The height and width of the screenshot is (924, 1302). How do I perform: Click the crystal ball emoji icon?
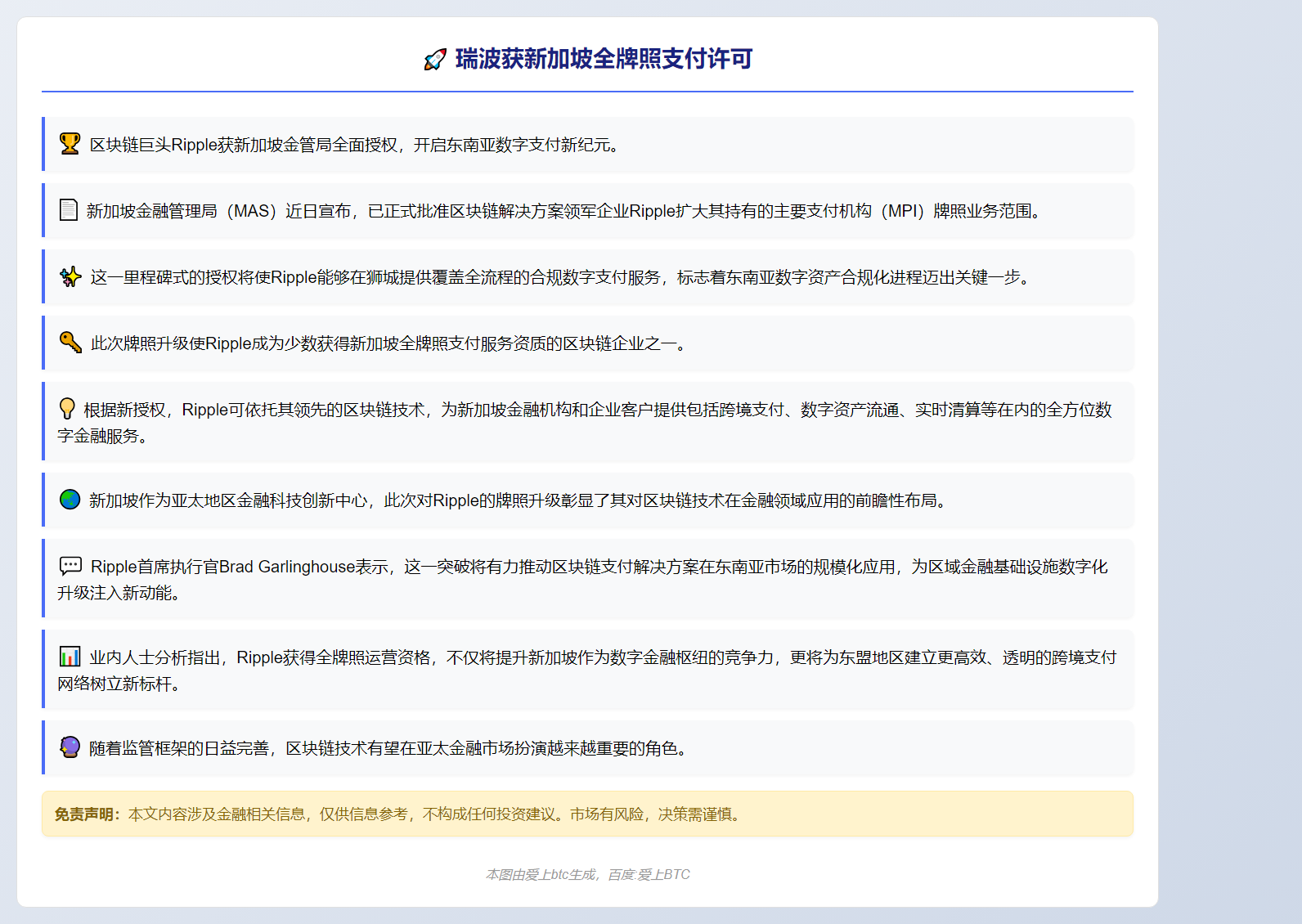click(x=70, y=747)
